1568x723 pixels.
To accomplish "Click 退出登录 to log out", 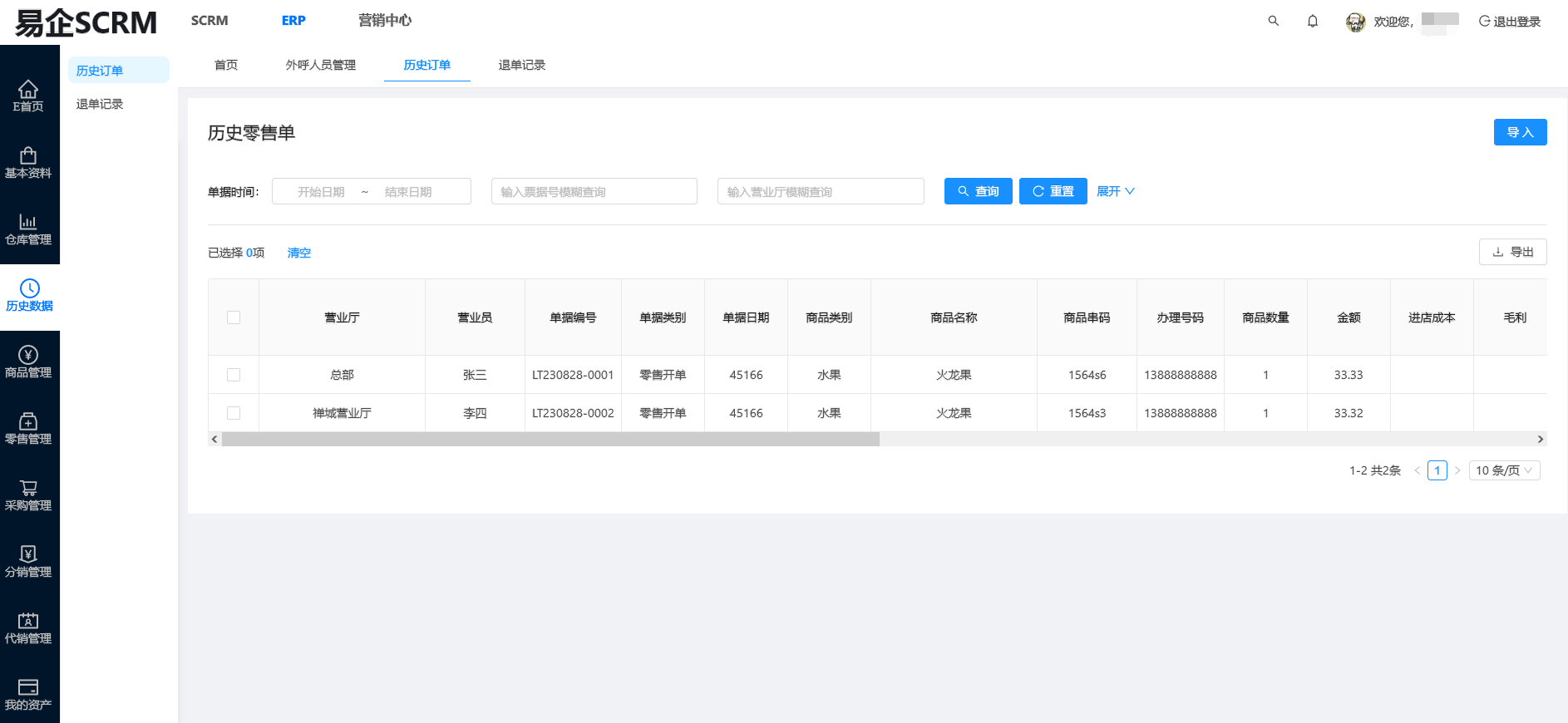I will (x=1510, y=22).
